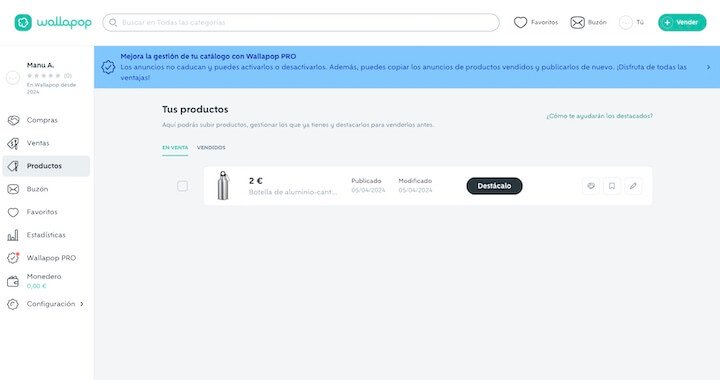Open the 'Mejora la gestión de tu catálogo' banner title
This screenshot has height=380, width=720.
click(208, 56)
